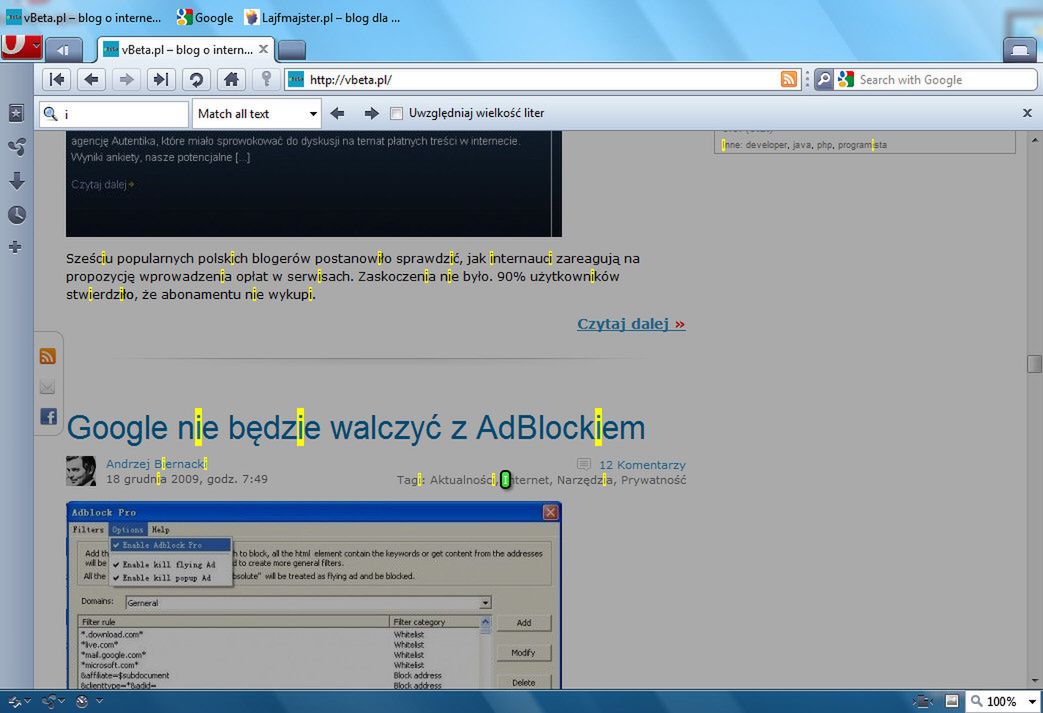Open the Bookmarks panel star icon
1043x713 pixels.
[x=16, y=113]
